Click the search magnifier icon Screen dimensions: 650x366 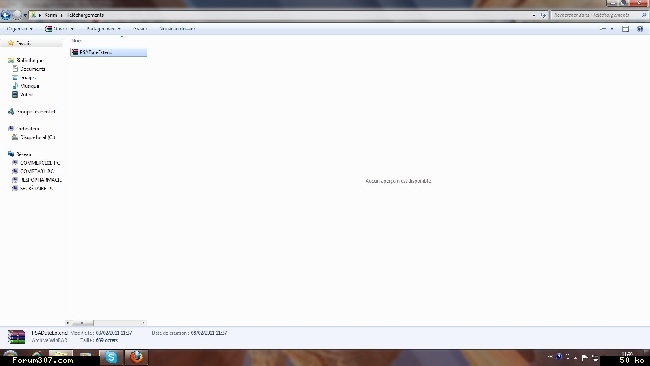tap(644, 15)
